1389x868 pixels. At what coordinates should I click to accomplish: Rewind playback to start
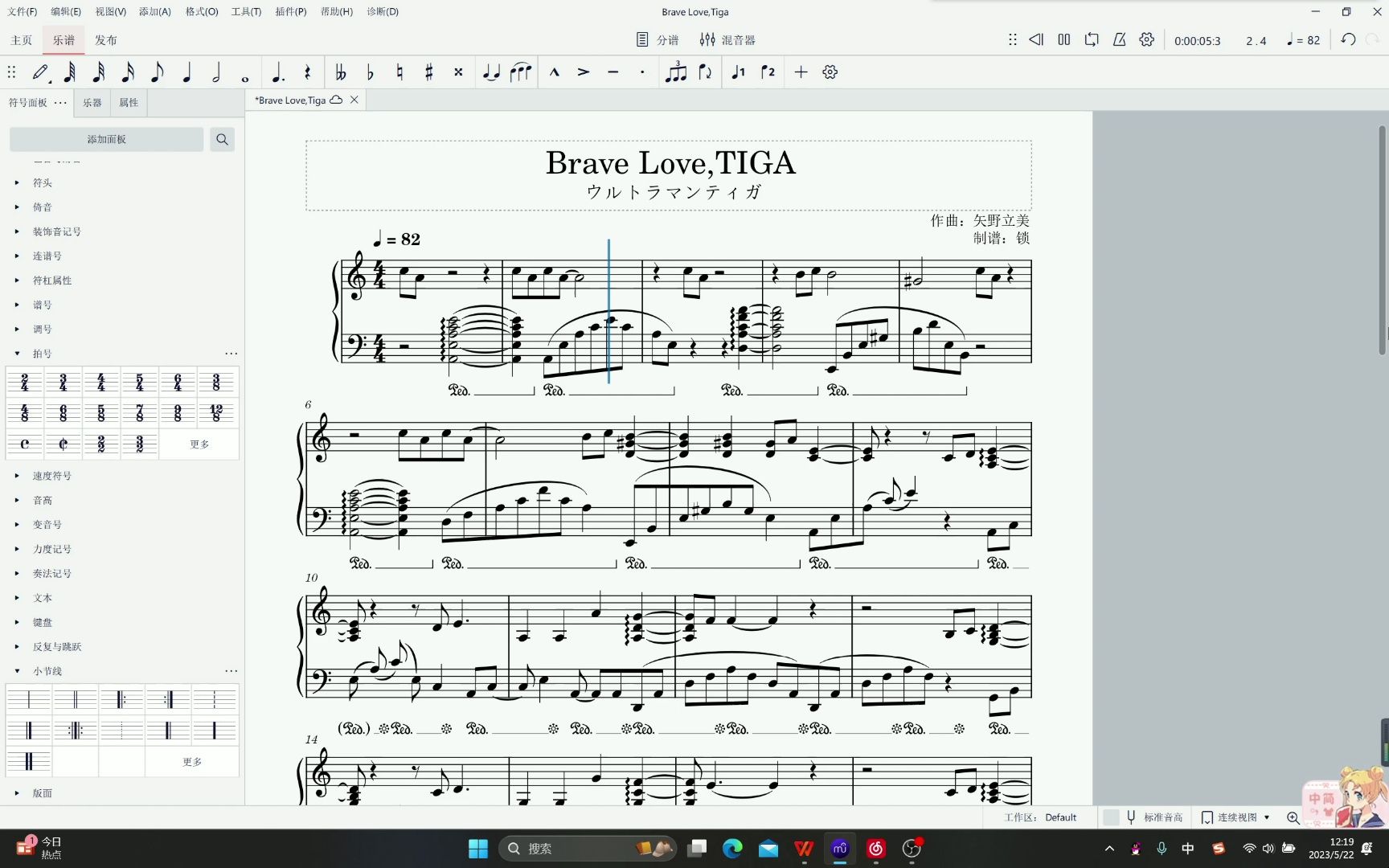[1036, 39]
